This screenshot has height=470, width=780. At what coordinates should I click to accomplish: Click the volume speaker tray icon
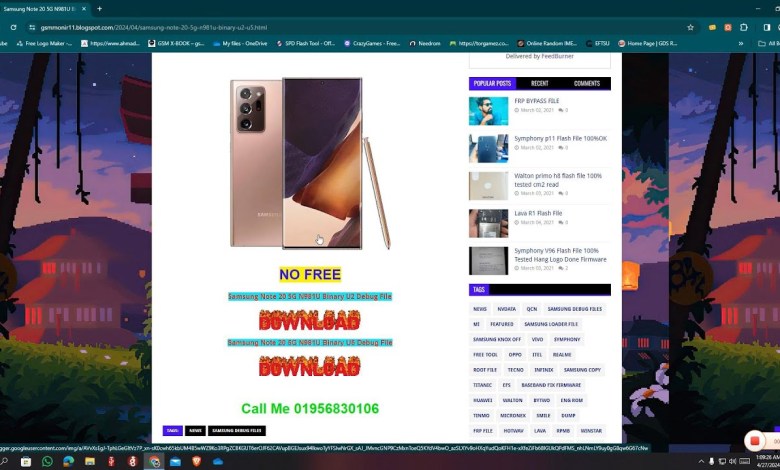[x=733, y=462]
